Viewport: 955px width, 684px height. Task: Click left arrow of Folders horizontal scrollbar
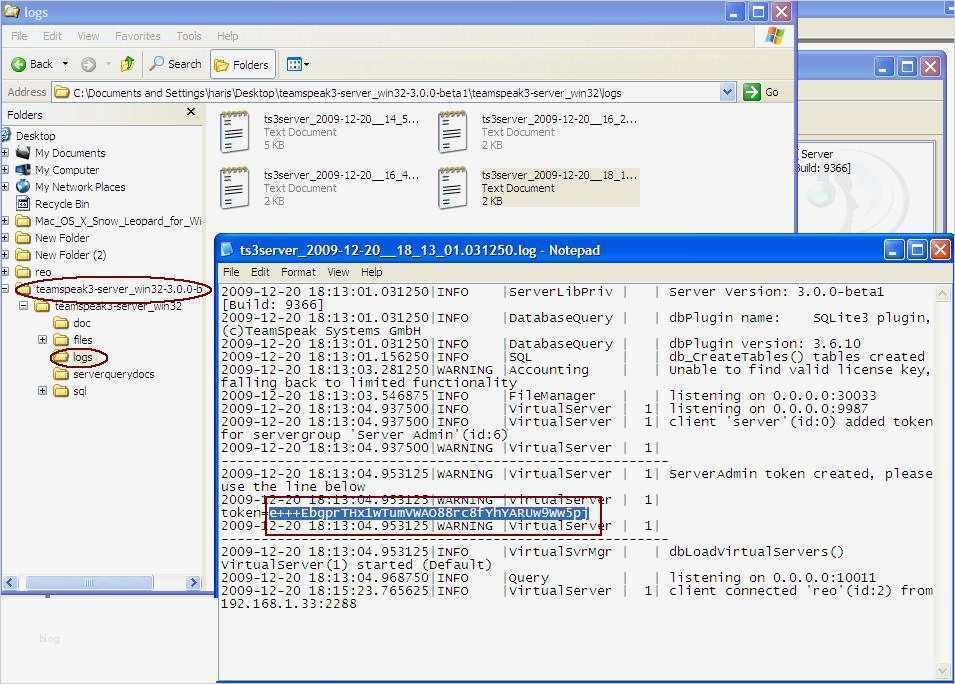tap(10, 582)
